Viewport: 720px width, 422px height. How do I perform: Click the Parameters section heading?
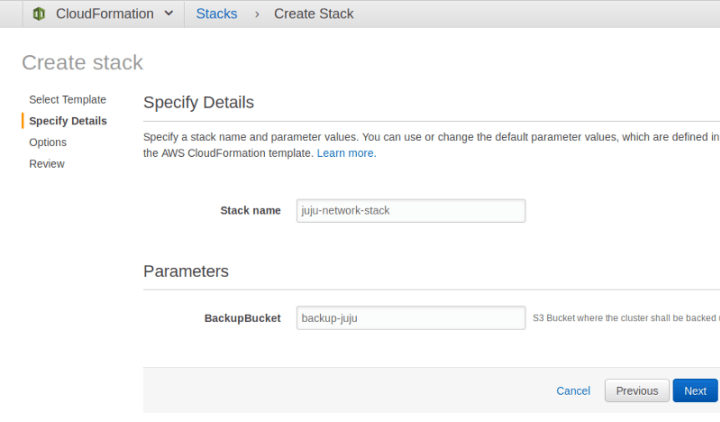click(186, 271)
